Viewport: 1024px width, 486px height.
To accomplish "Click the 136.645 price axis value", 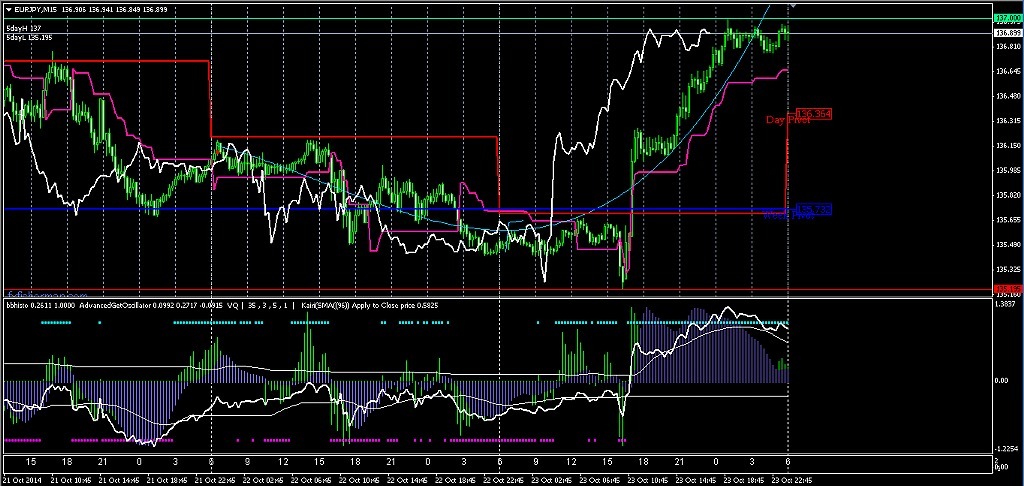I will (1006, 71).
